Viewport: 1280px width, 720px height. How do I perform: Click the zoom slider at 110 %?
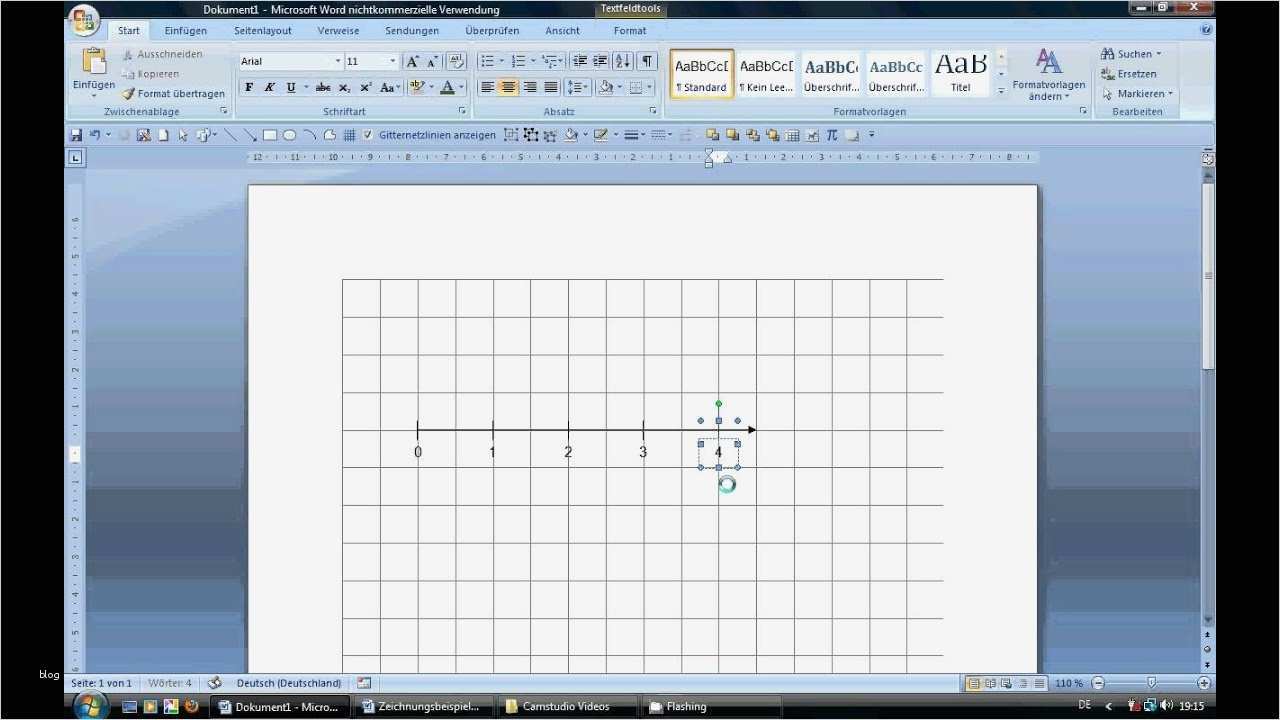(1151, 683)
